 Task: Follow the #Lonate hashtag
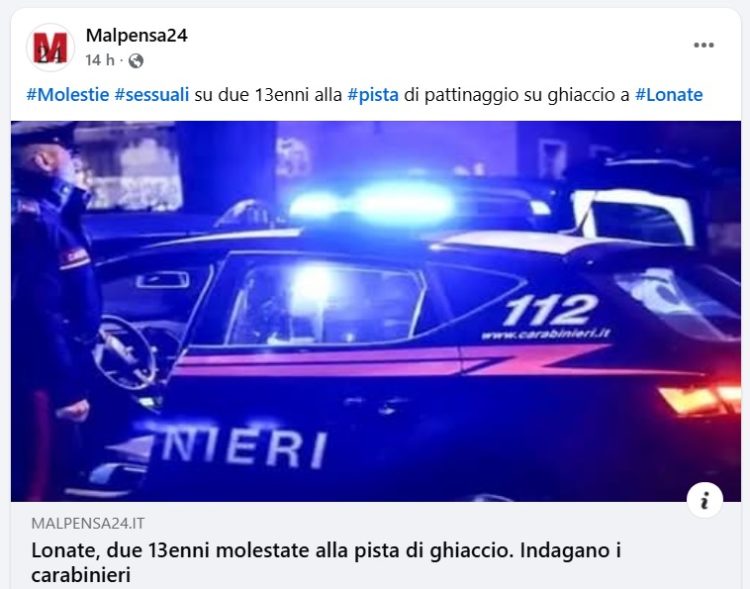coord(669,95)
